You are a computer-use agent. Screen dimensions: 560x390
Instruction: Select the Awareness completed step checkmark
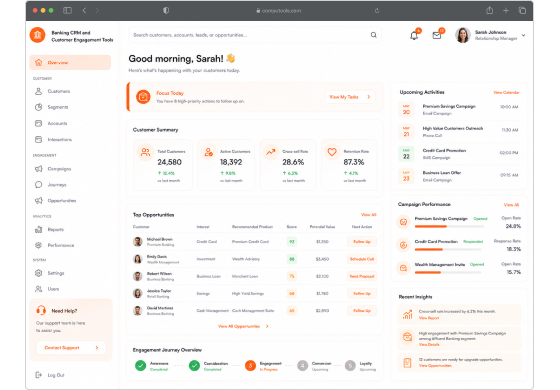pos(140,365)
